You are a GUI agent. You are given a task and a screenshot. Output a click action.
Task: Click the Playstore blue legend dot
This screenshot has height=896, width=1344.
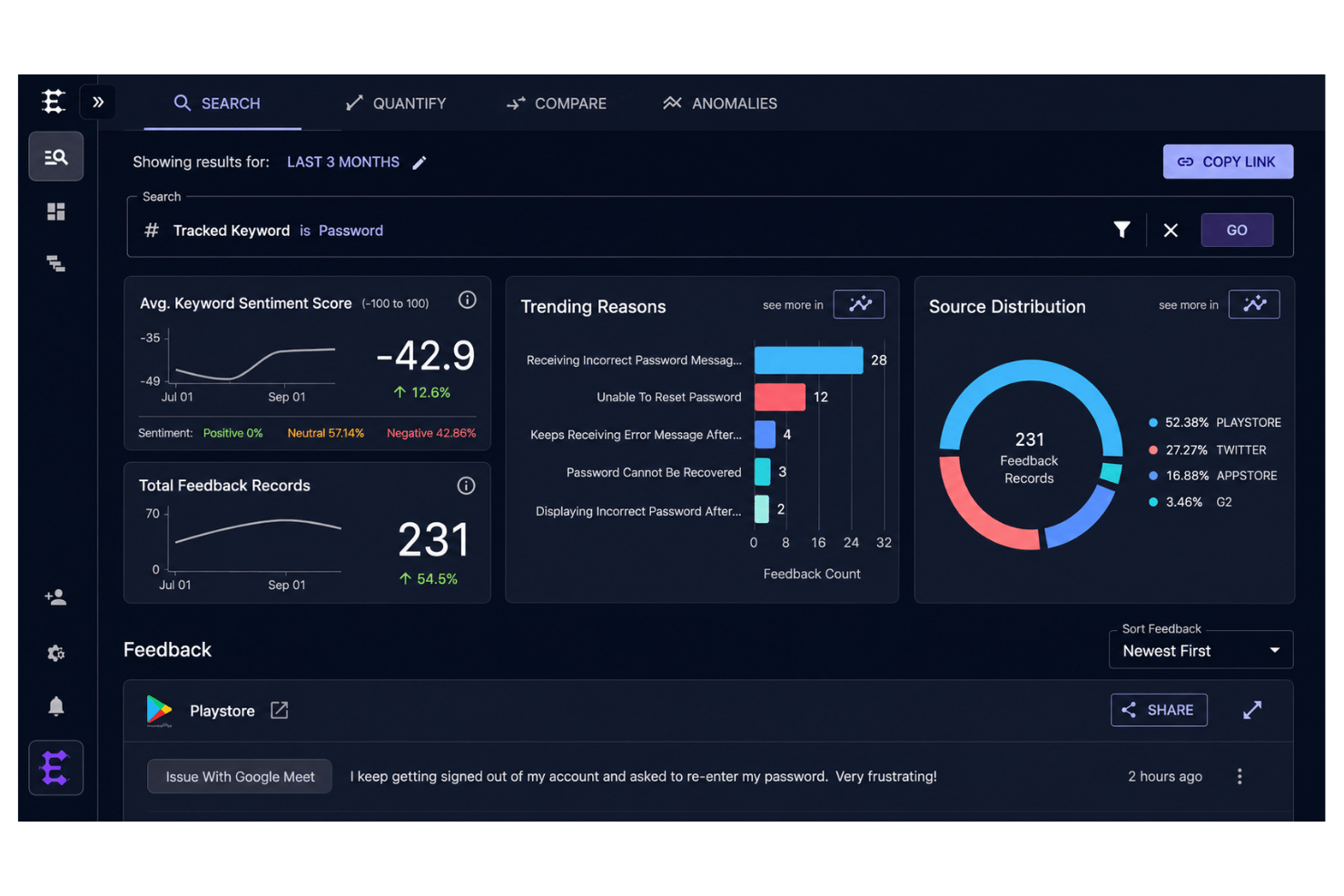(1153, 423)
